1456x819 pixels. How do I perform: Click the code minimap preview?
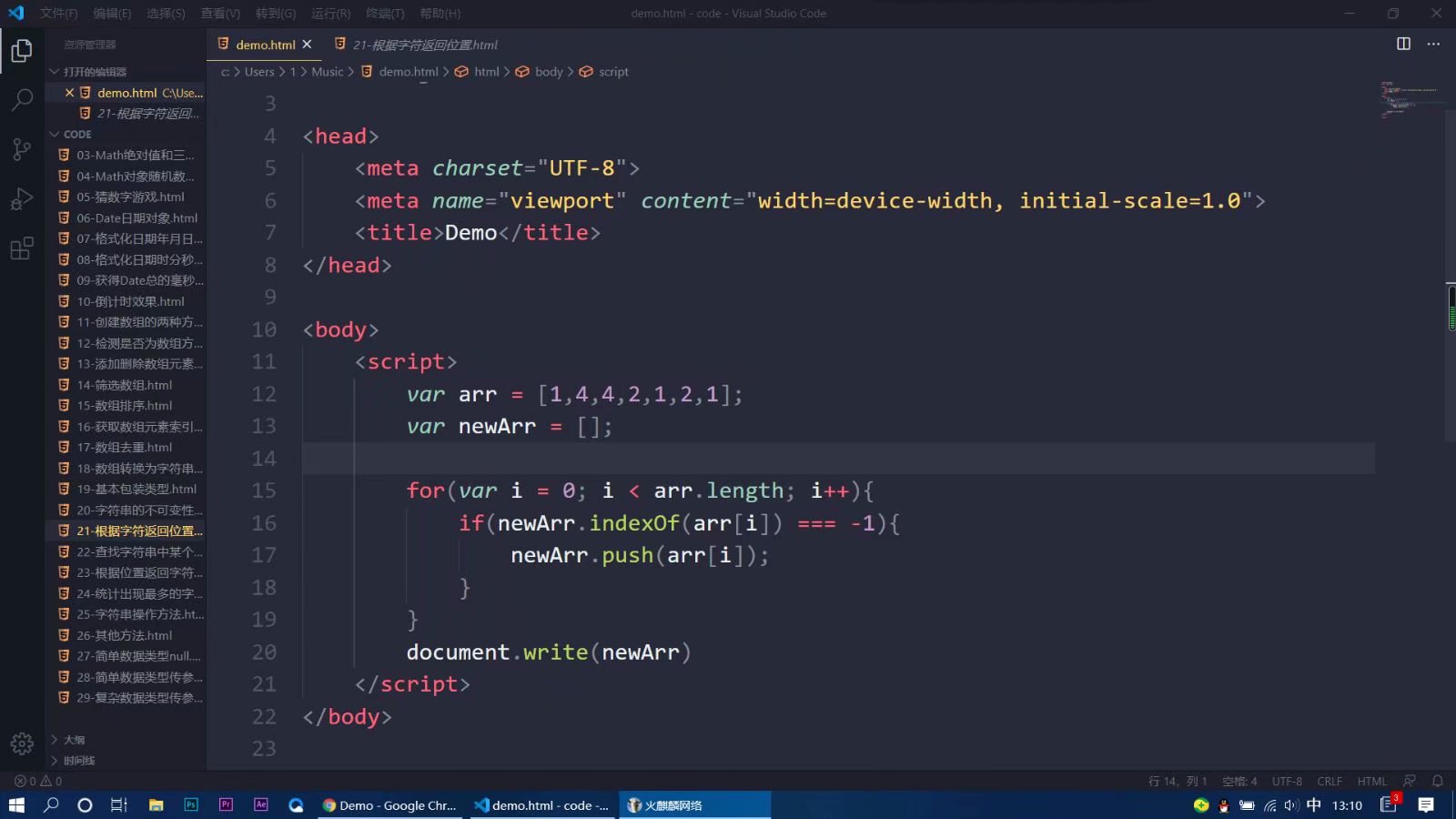tap(1410, 100)
